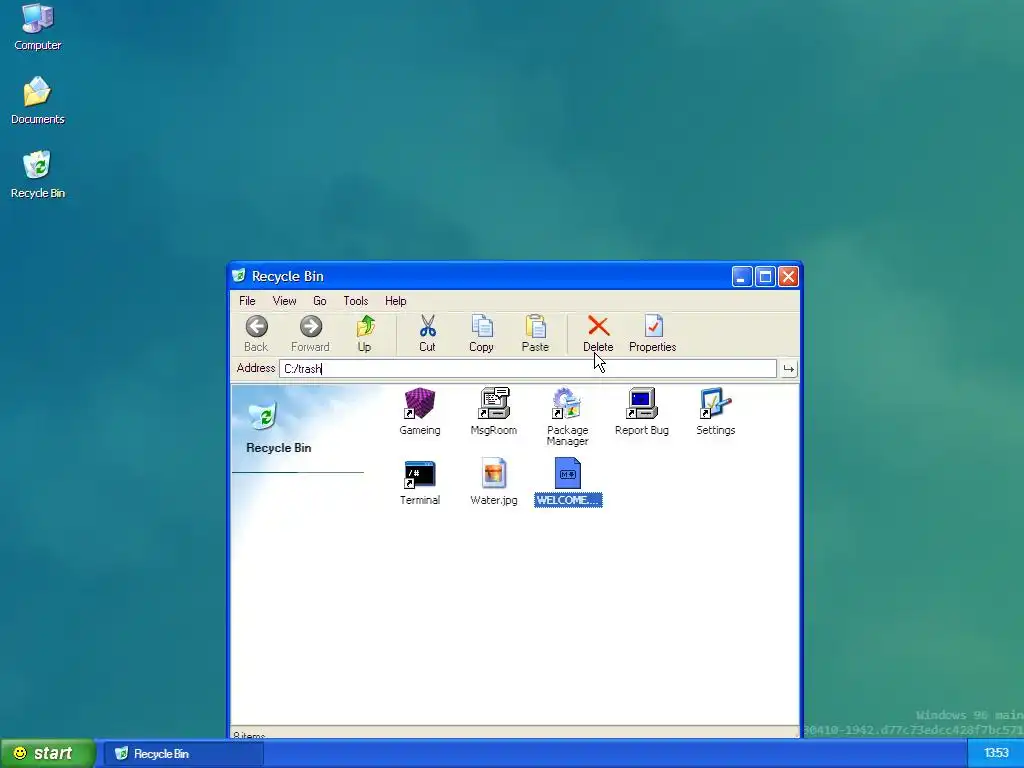Go up one folder level
This screenshot has width=1024, height=768.
click(x=364, y=334)
